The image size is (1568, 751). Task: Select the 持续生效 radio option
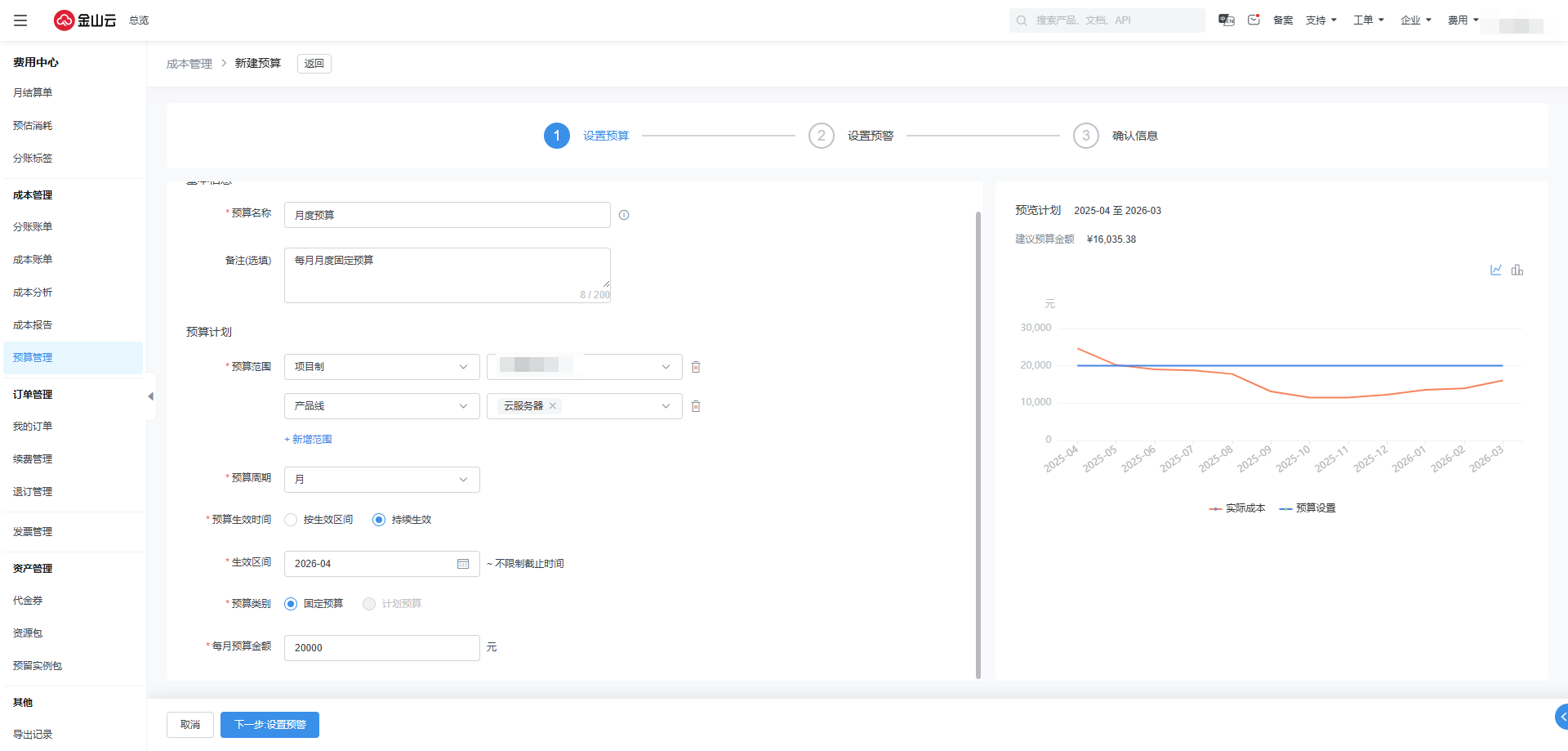coord(379,520)
